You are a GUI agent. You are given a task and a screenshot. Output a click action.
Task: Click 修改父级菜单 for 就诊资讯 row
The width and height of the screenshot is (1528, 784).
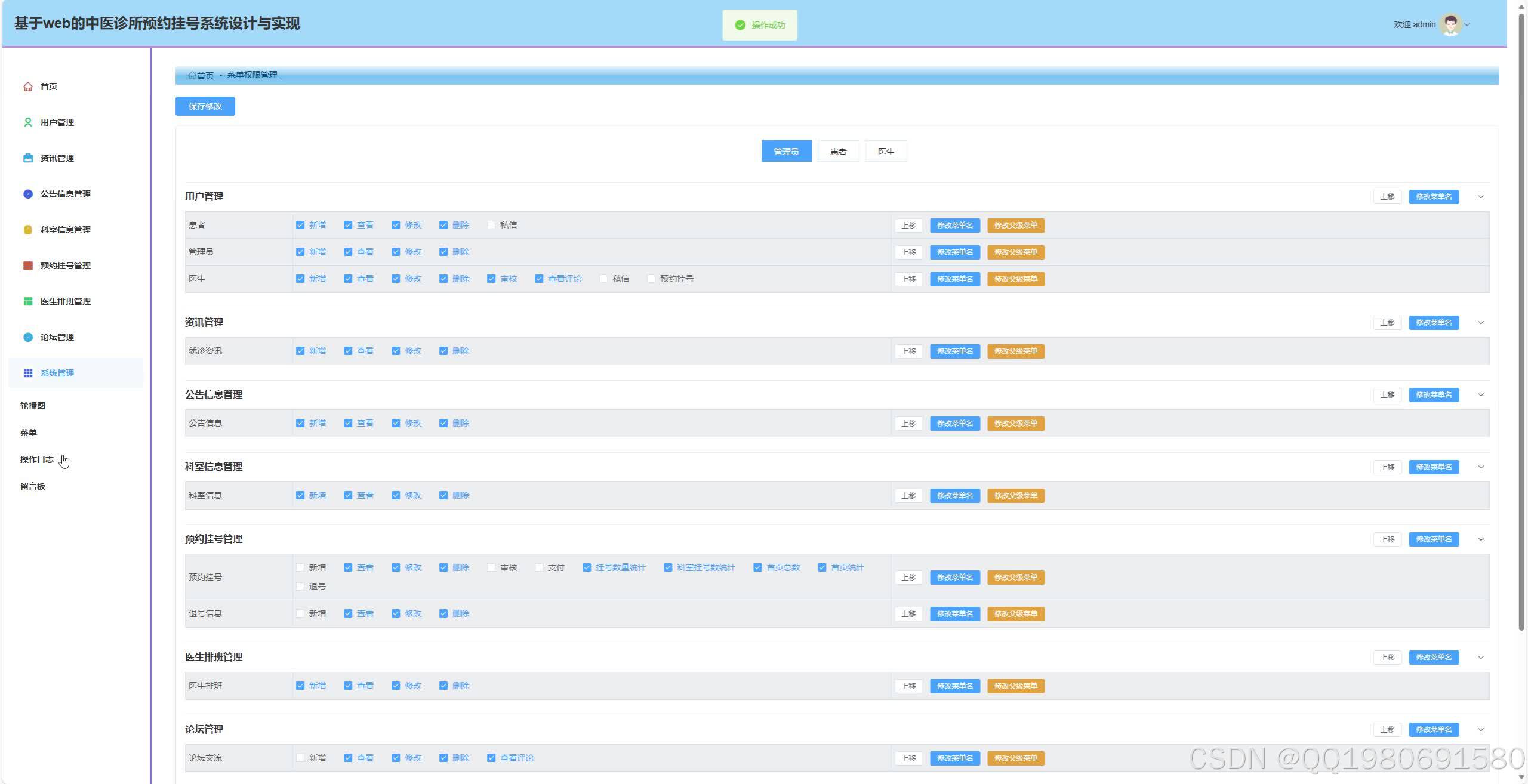1015,351
